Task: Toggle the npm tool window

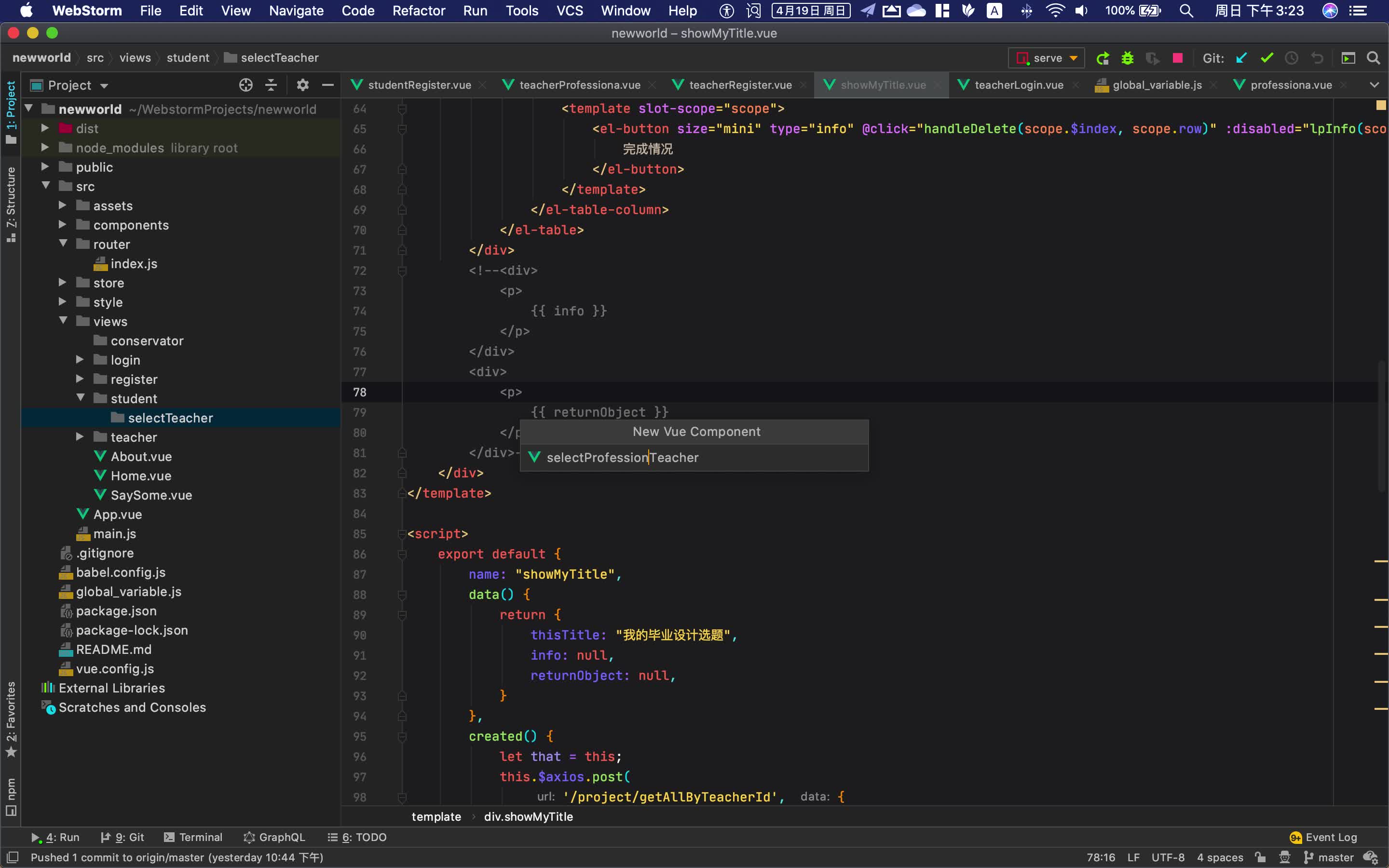Action: tap(11, 796)
